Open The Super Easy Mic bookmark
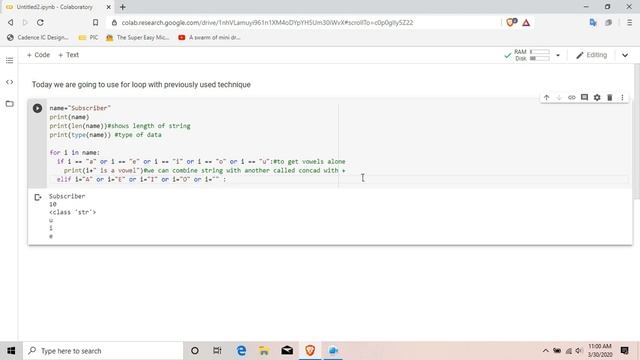Screen dimensions: 640x360 point(138,38)
